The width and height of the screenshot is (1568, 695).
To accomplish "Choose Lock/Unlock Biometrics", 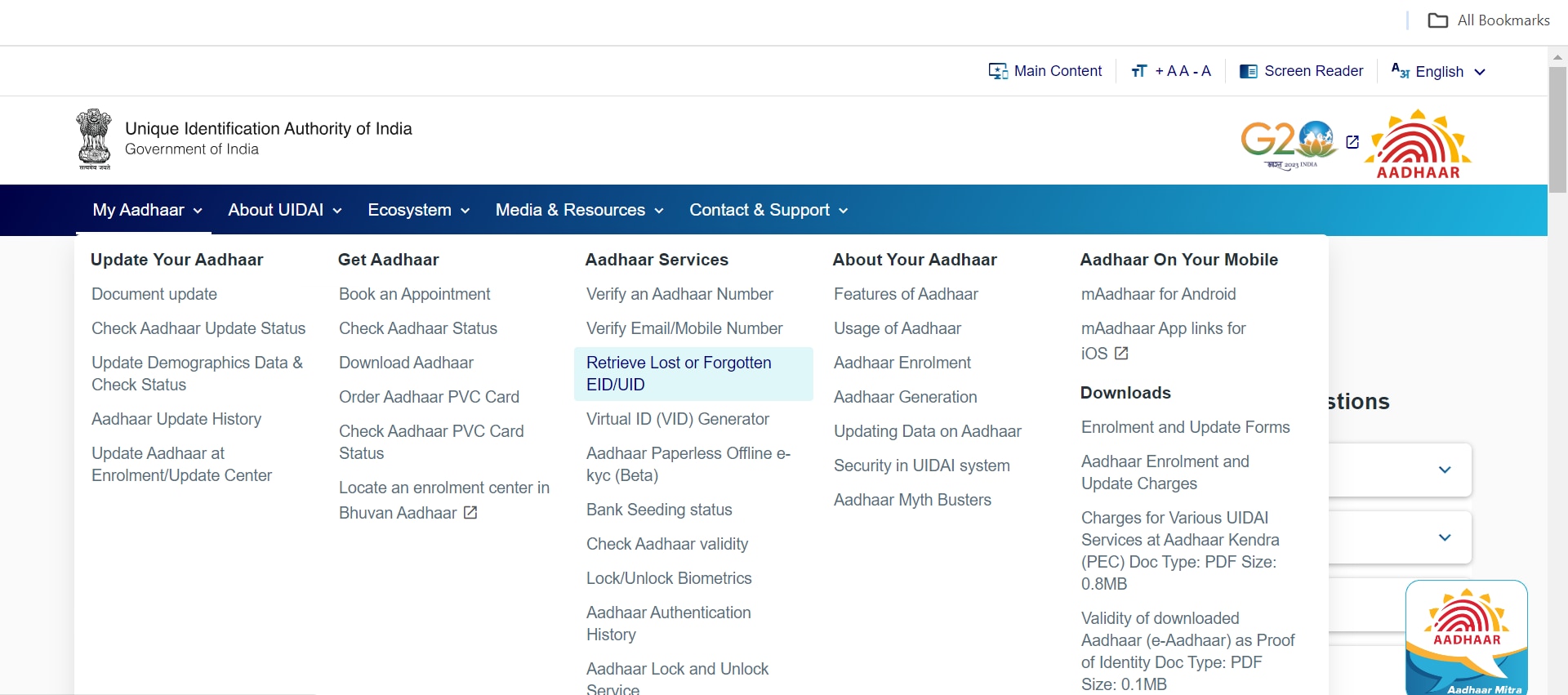I will click(x=669, y=578).
